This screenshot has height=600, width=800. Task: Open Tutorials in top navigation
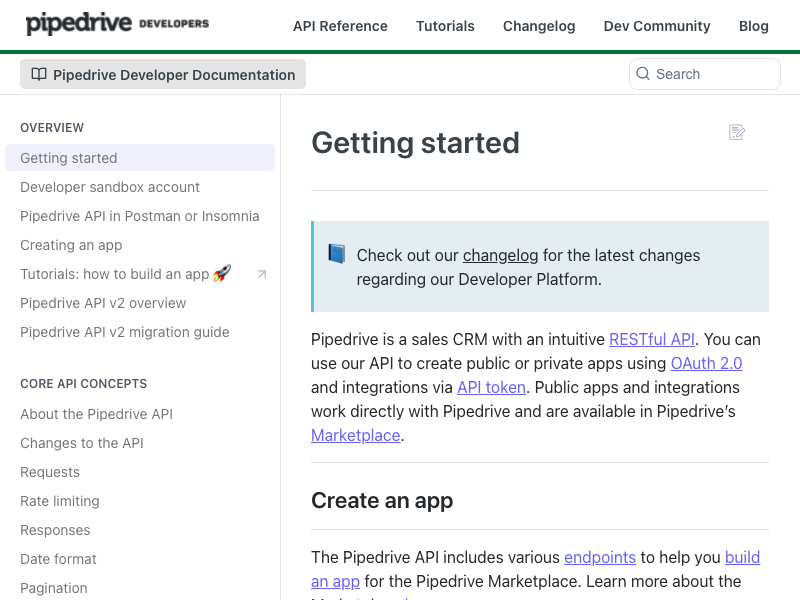[x=445, y=26]
